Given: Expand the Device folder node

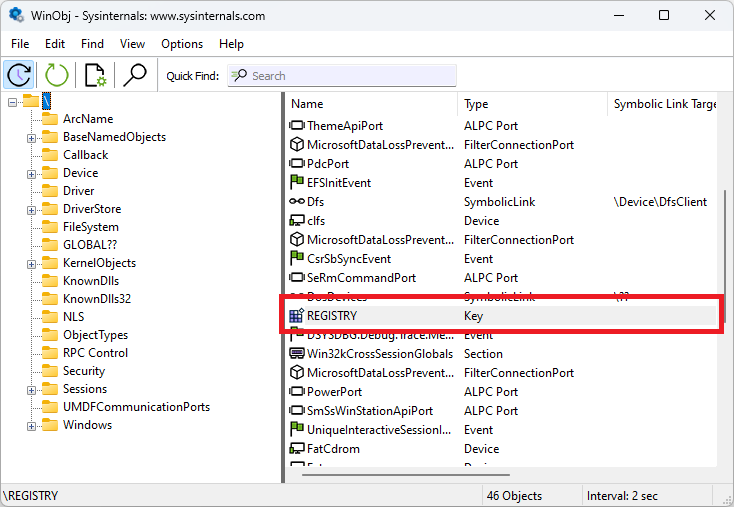Looking at the screenshot, I should pyautogui.click(x=31, y=173).
